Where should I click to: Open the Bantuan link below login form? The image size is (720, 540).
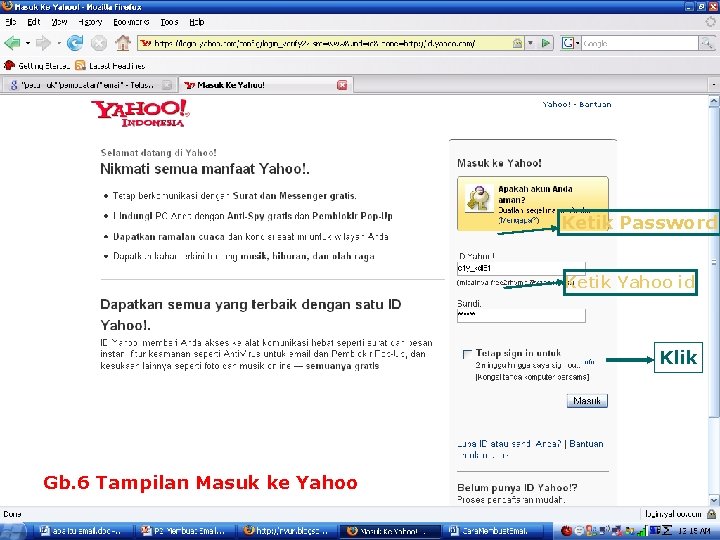586,444
